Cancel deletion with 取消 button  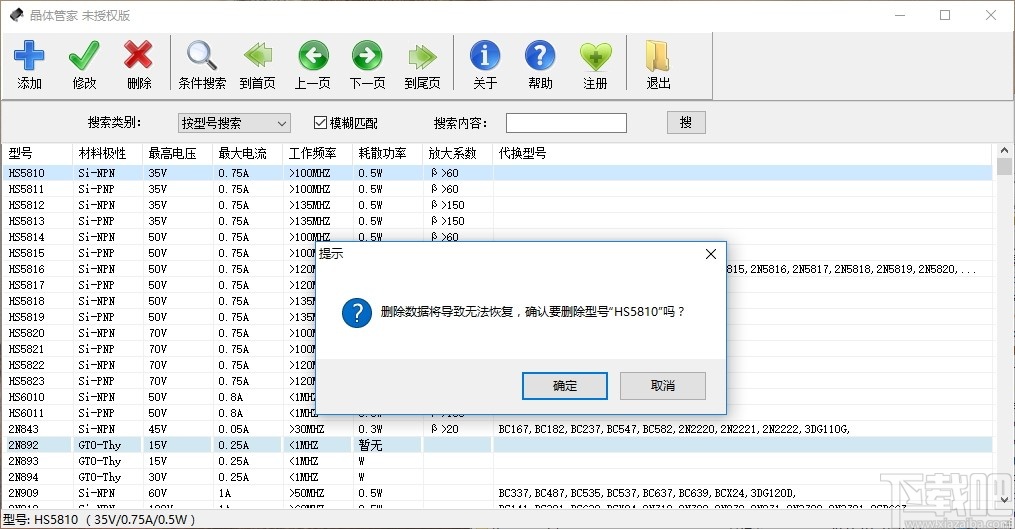pos(663,386)
